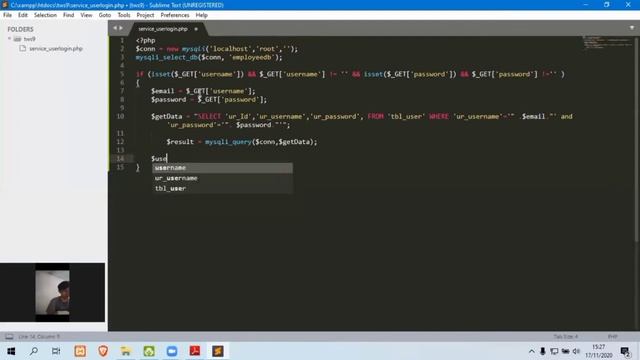This screenshot has width=640, height=360.
Task: Open the Find menu
Action: coord(69,15)
